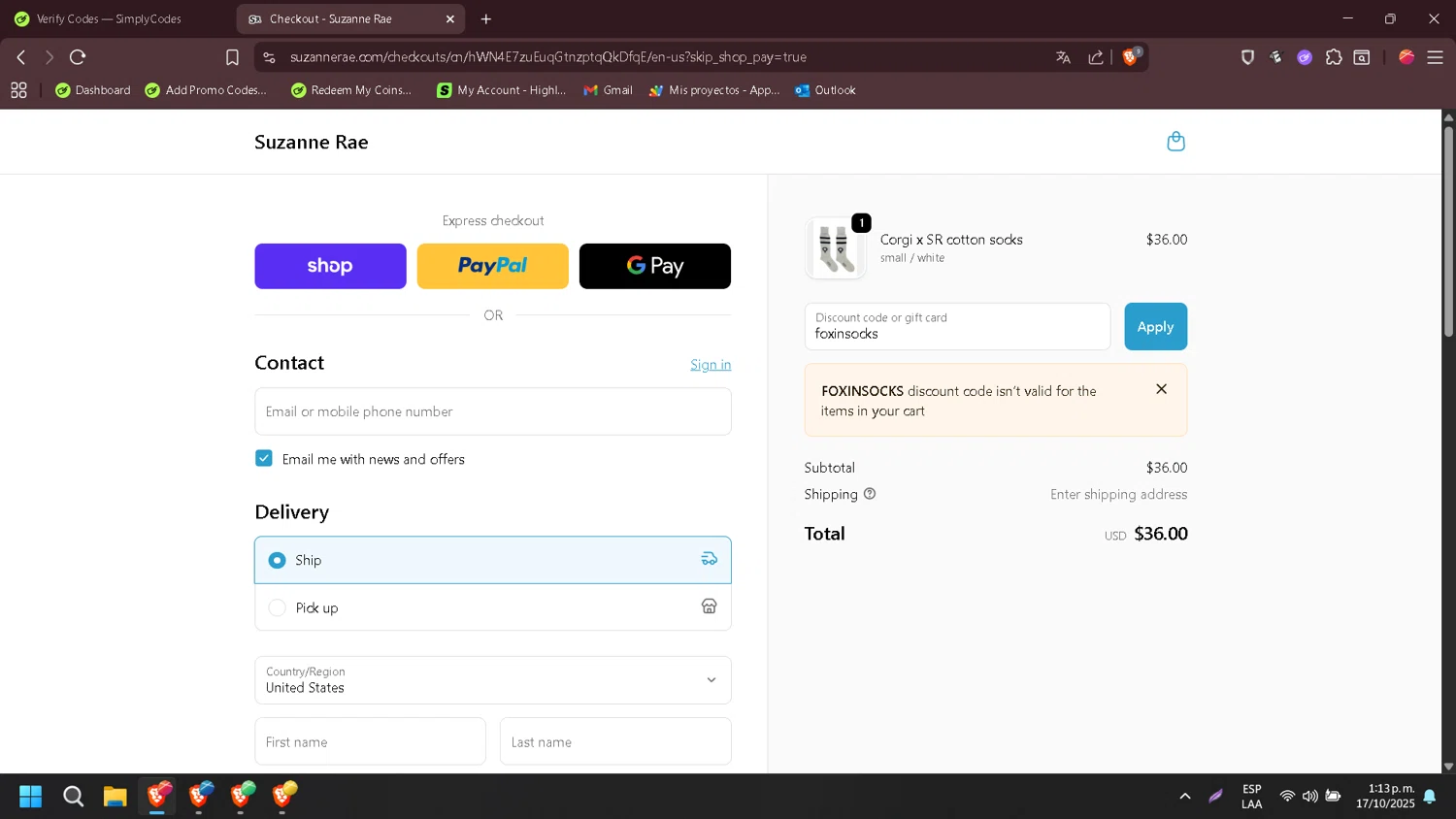The height and width of the screenshot is (819, 1456).
Task: Click the Total $36.00 amount
Action: pyautogui.click(x=1160, y=534)
